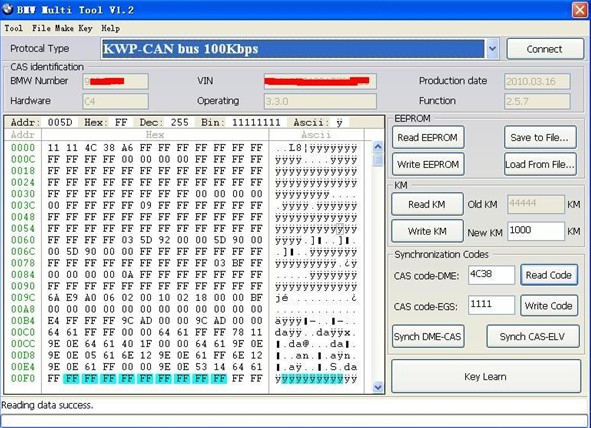Screen dimensions: 591x428
Task: Select address row 000C
Action: point(23,159)
